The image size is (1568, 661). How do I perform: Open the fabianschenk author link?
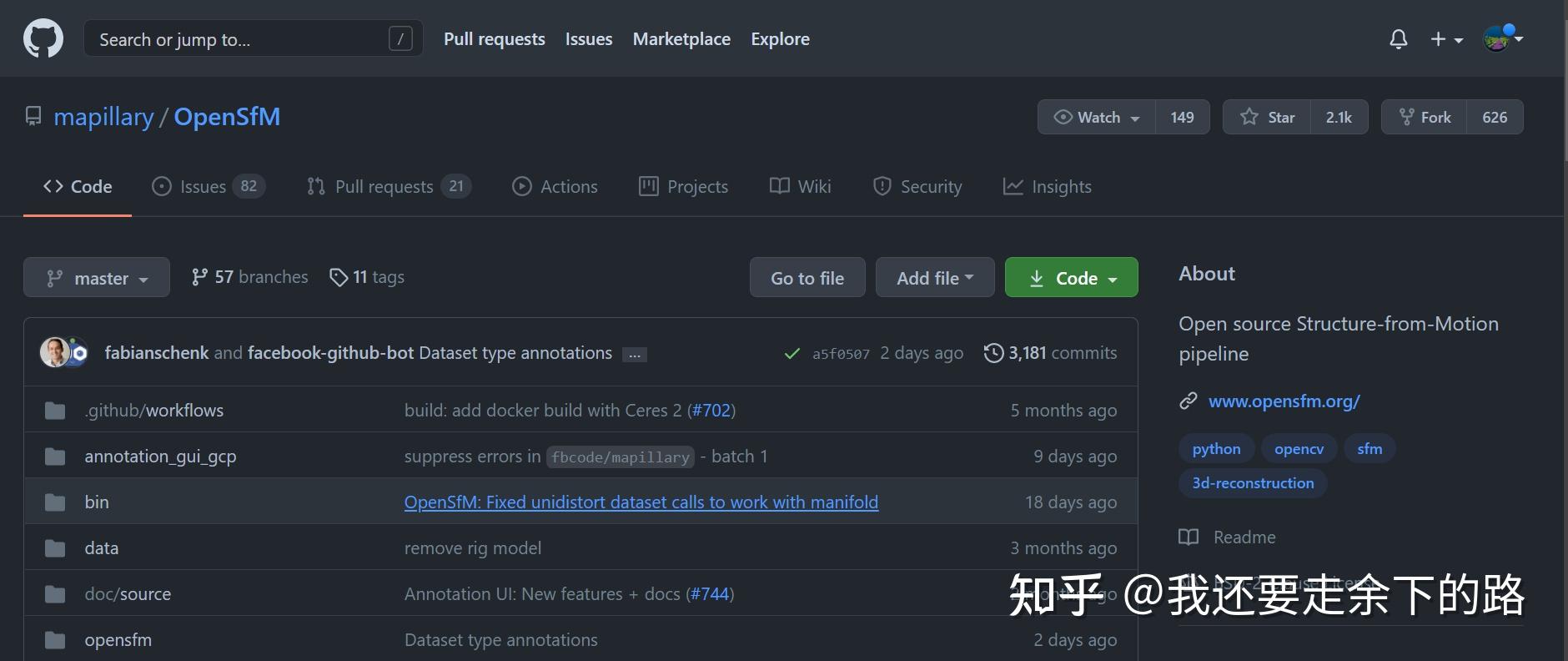click(157, 353)
